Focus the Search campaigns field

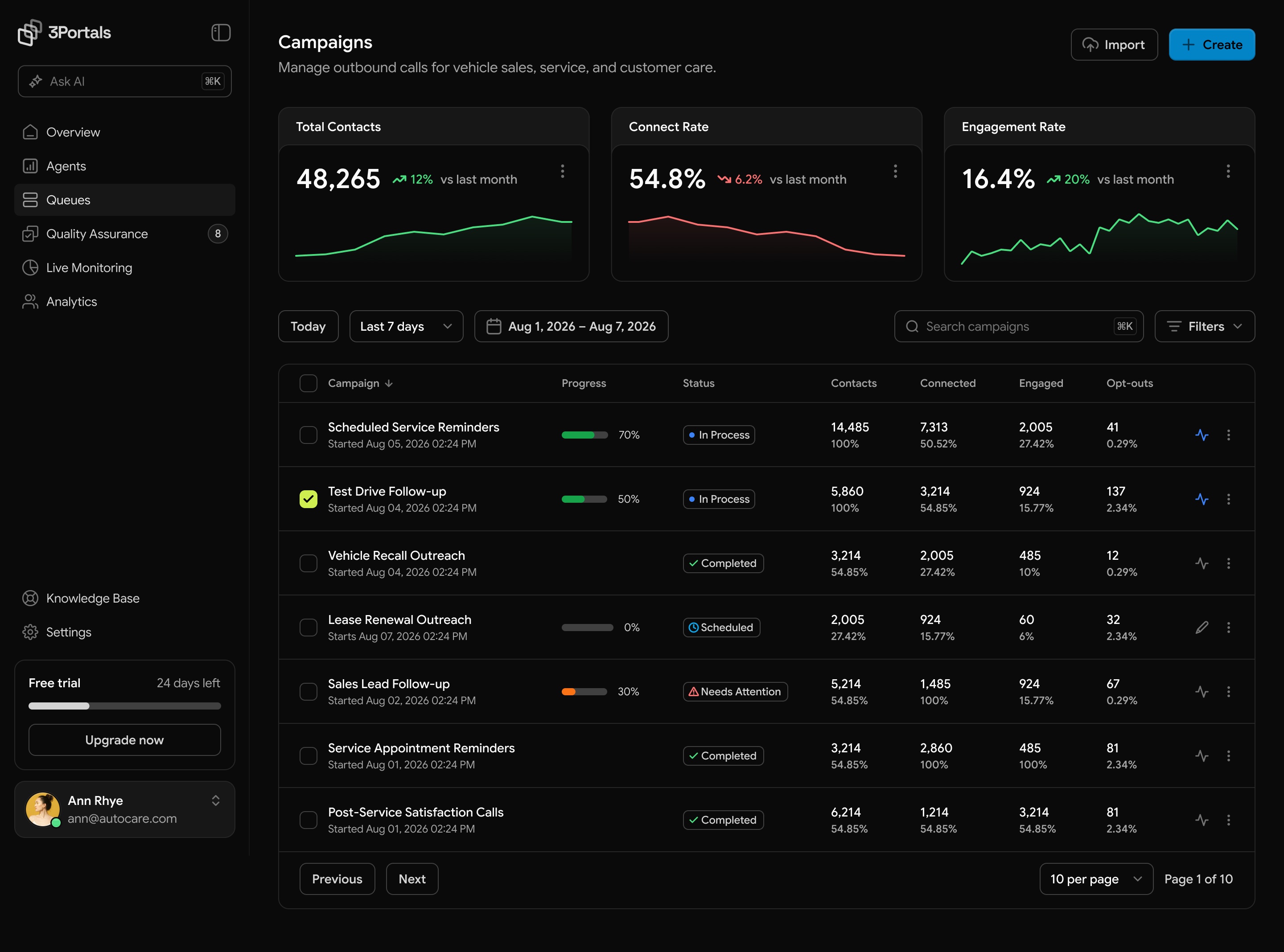click(1018, 327)
